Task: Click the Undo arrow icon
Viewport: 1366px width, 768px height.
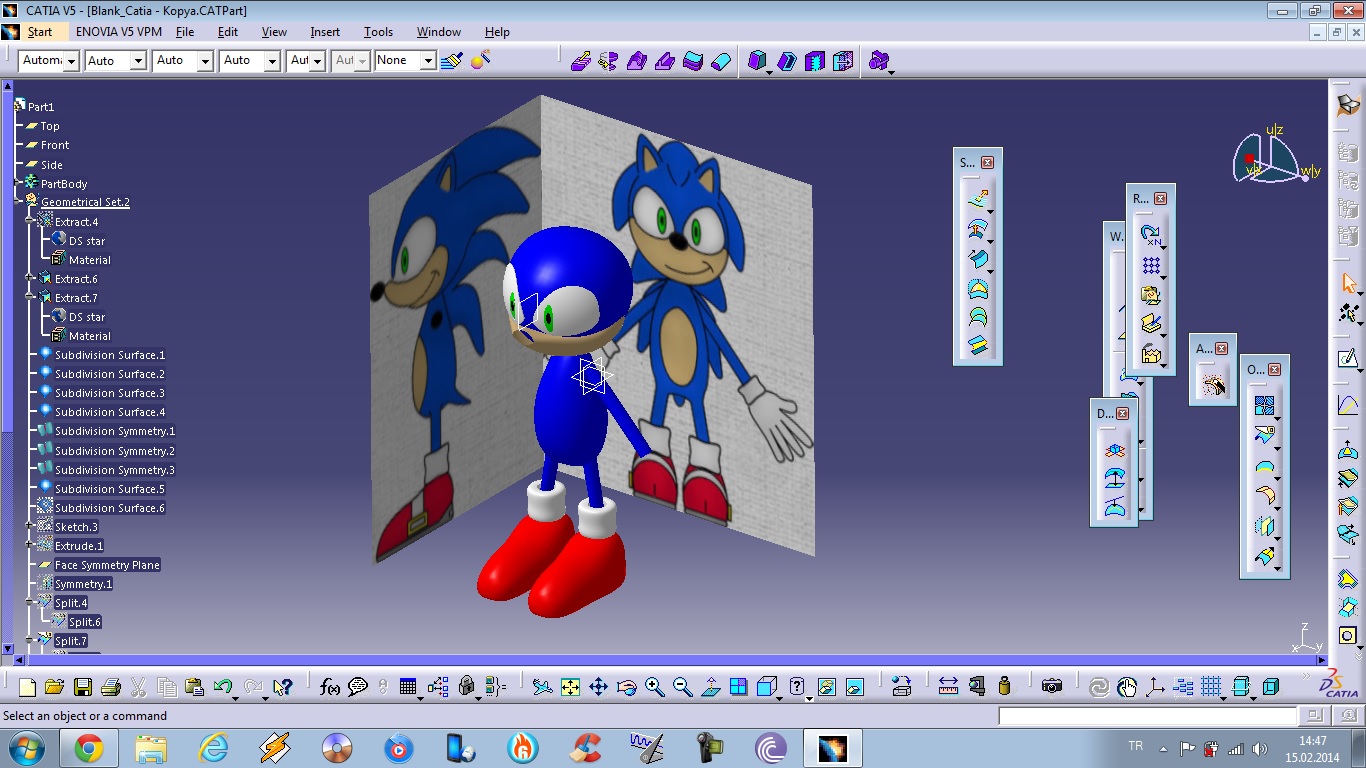Action: [x=223, y=687]
